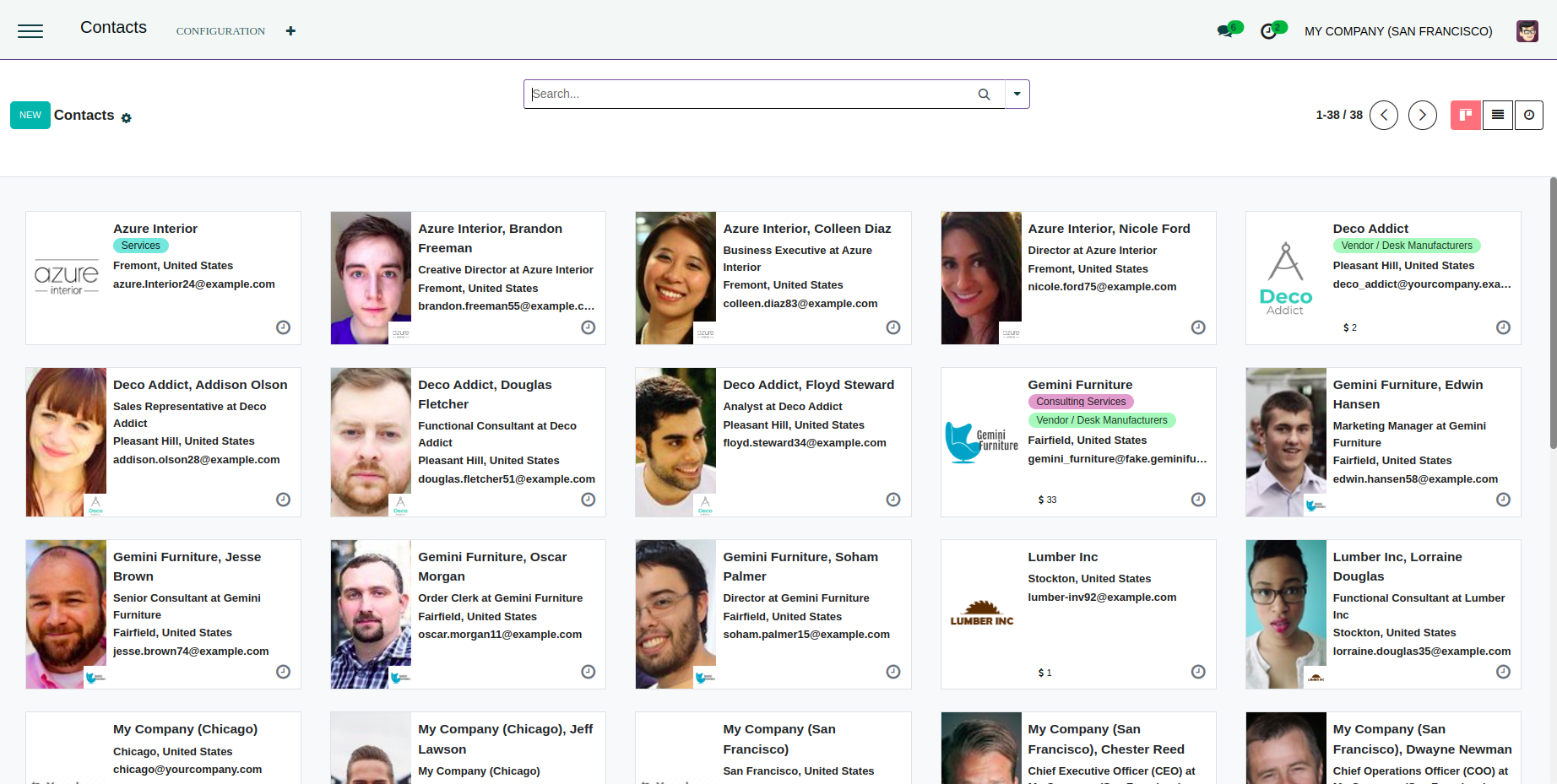This screenshot has width=1557, height=784.
Task: Click the $ 33 amount on Gemini Furniture
Action: pyautogui.click(x=1047, y=500)
